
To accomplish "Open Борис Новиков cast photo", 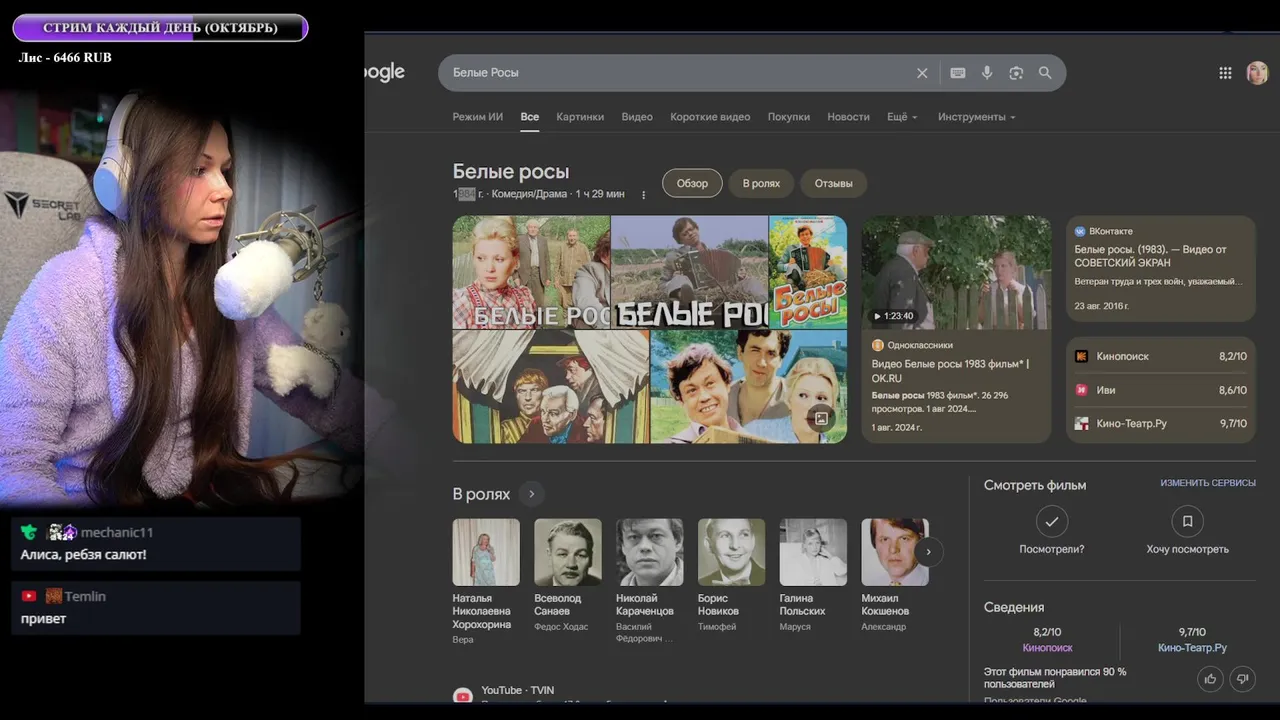I will (731, 552).
